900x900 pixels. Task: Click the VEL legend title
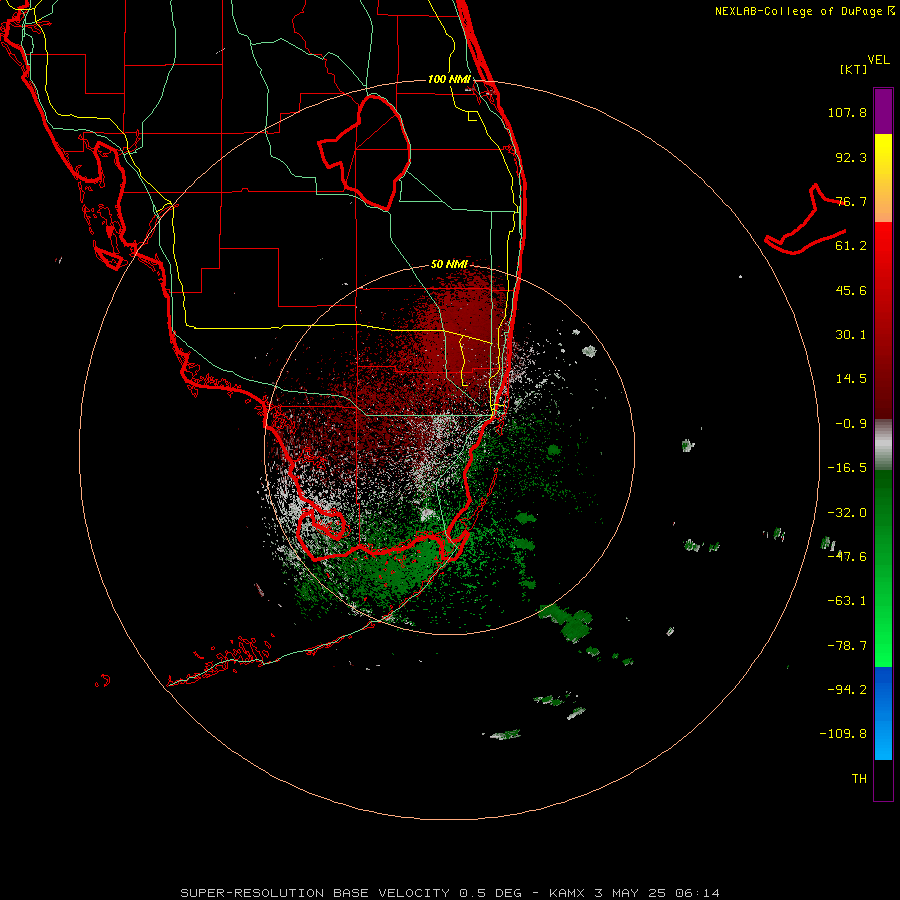[878, 60]
